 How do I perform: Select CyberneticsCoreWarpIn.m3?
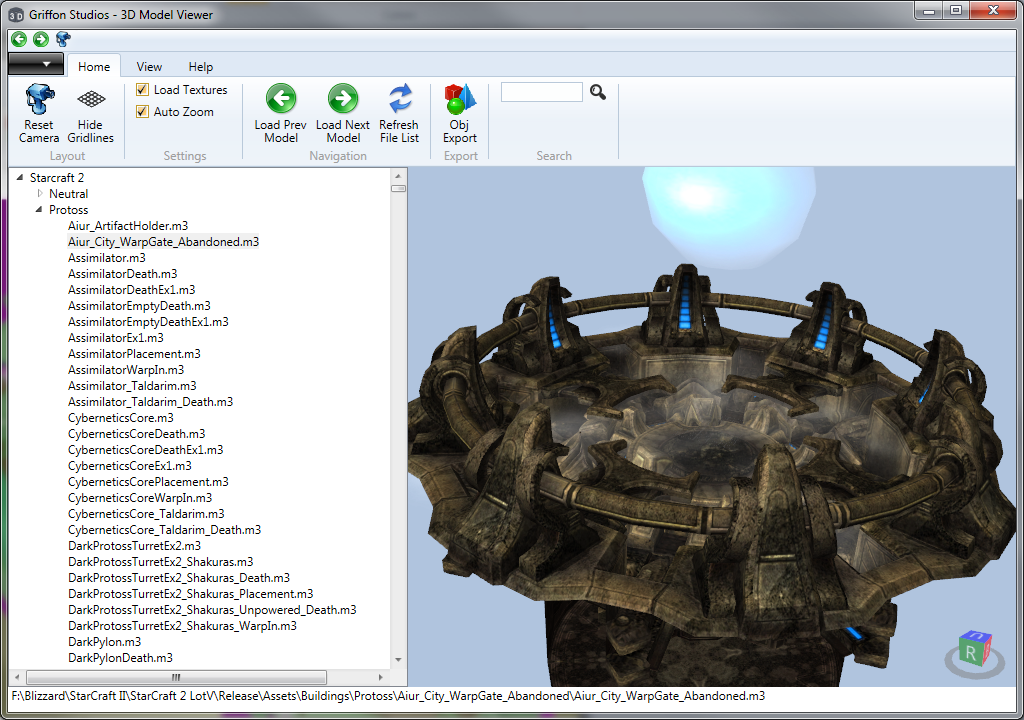(x=140, y=498)
